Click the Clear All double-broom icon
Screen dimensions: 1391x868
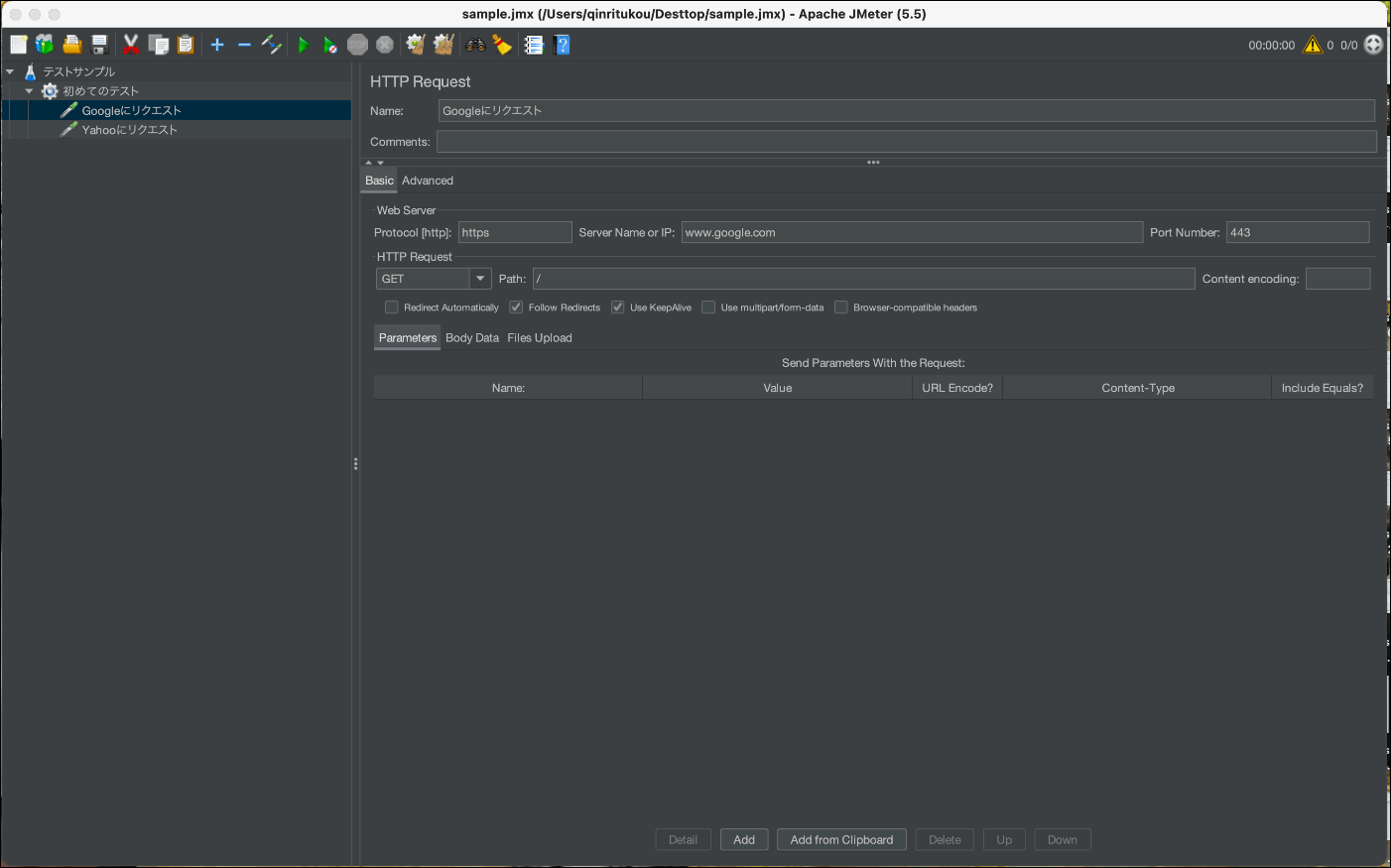tap(443, 45)
